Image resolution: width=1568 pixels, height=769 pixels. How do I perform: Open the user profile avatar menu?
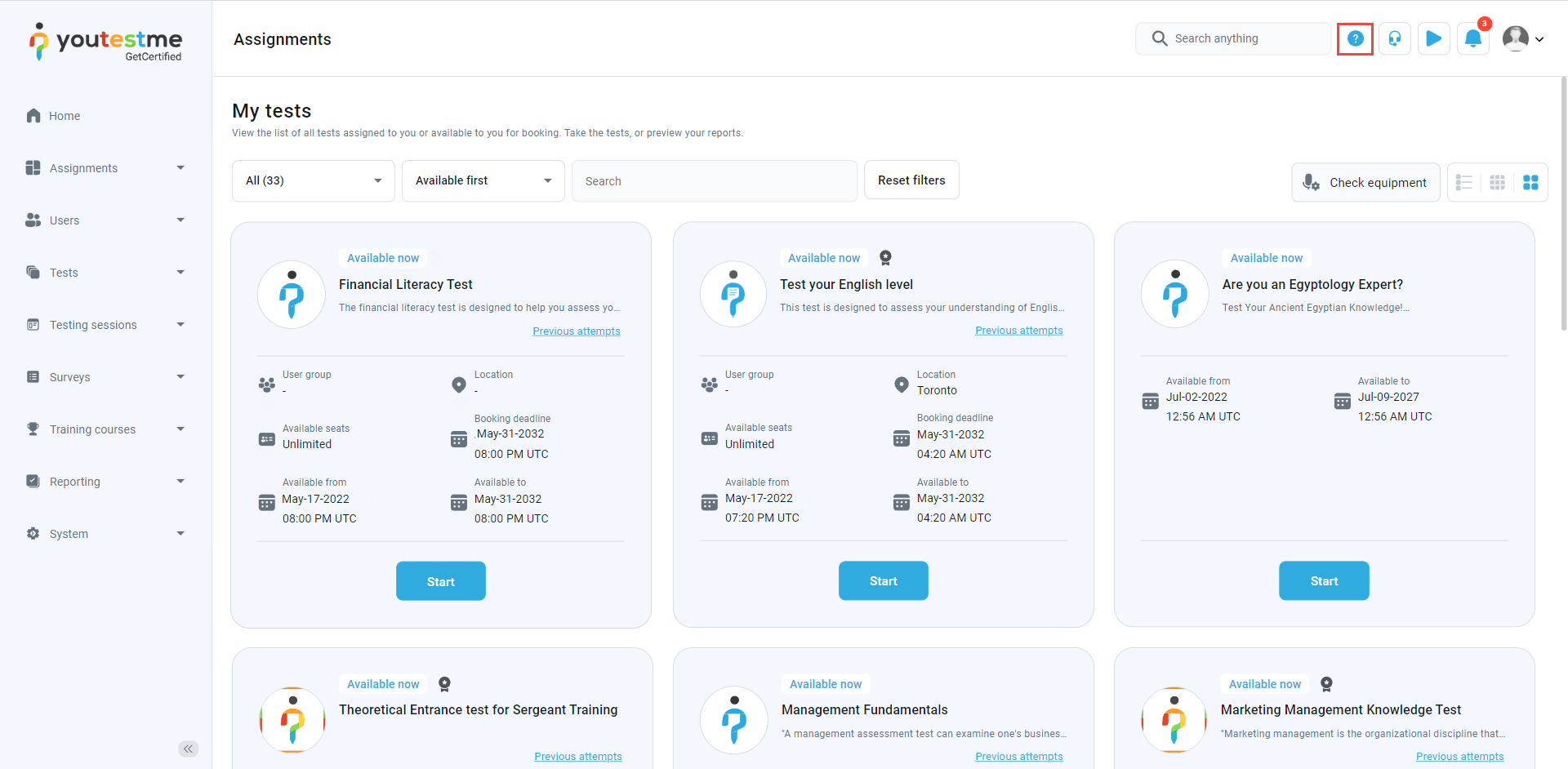pyautogui.click(x=1516, y=38)
